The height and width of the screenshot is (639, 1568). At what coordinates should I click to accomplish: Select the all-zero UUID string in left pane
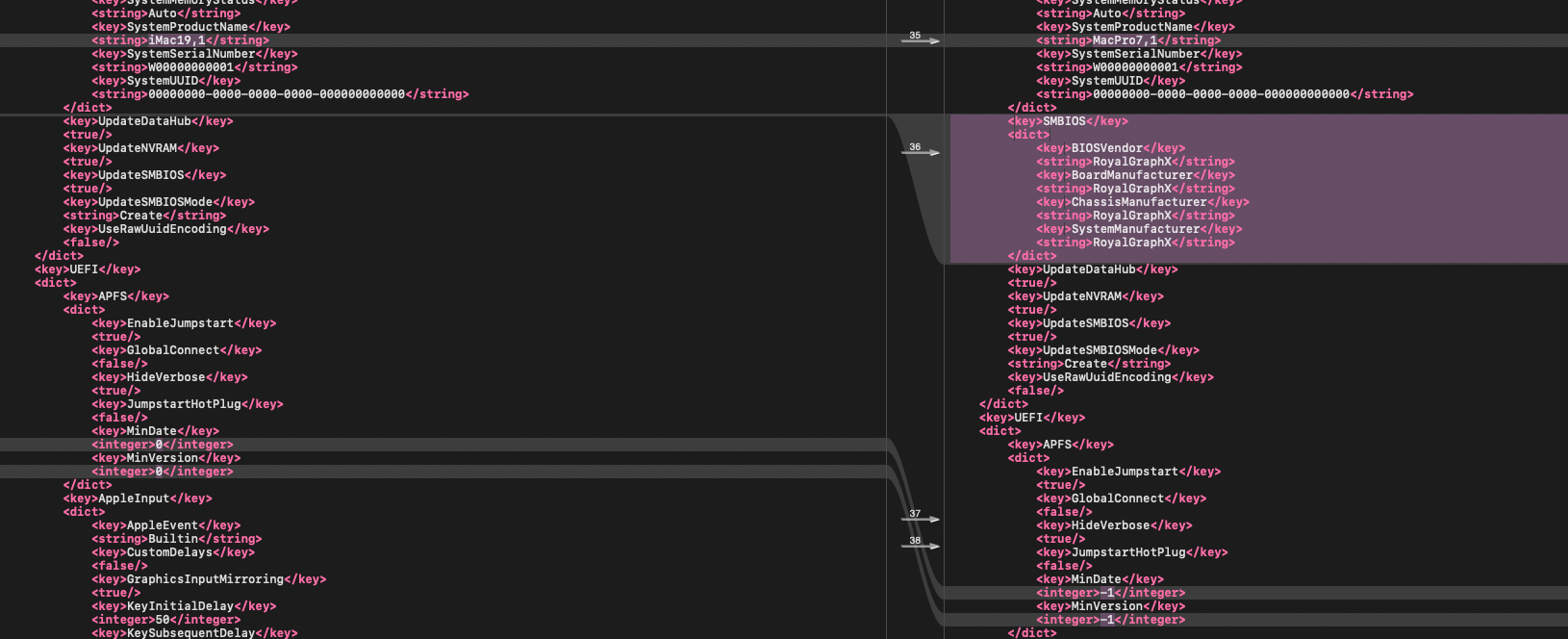coord(281,94)
